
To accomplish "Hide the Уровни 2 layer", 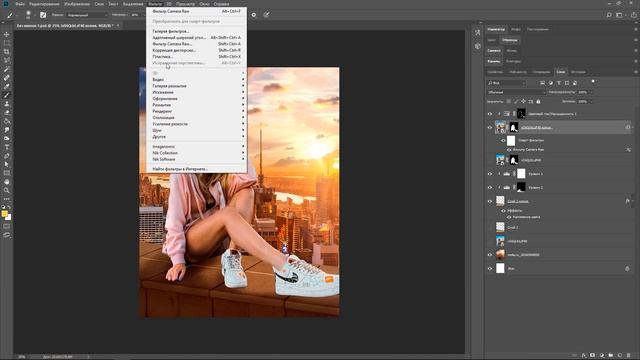I will pyautogui.click(x=490, y=187).
